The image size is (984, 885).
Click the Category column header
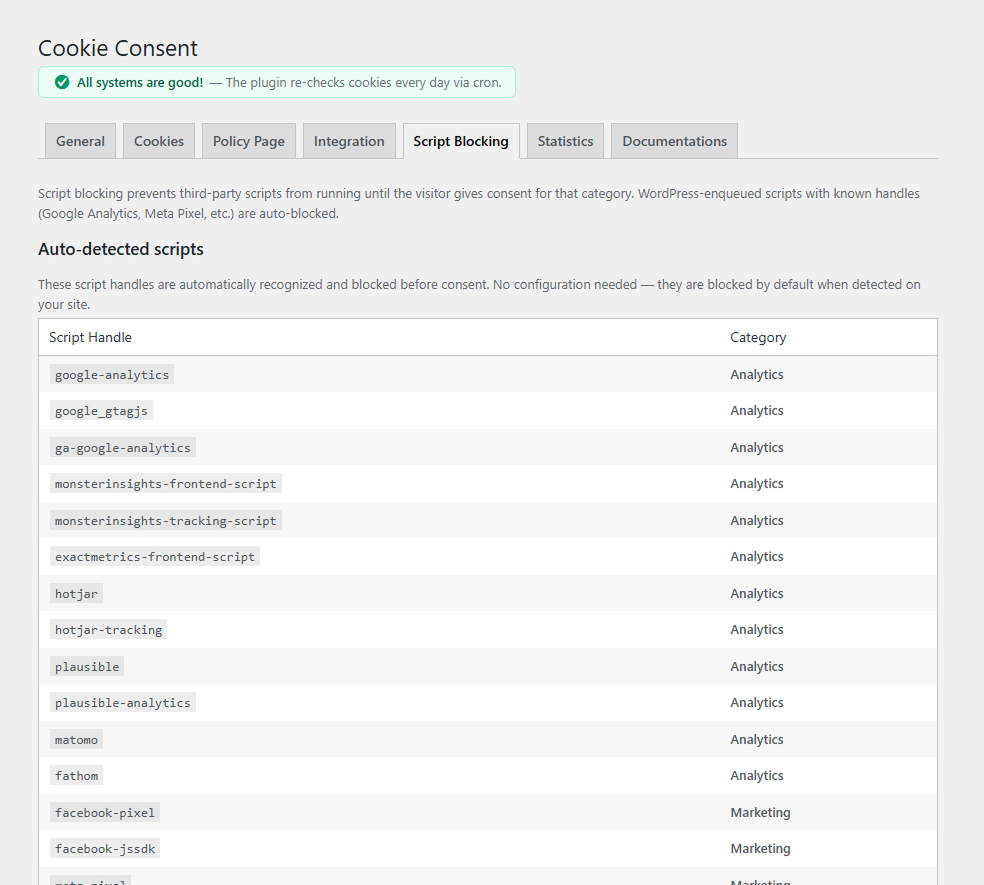[x=758, y=337]
